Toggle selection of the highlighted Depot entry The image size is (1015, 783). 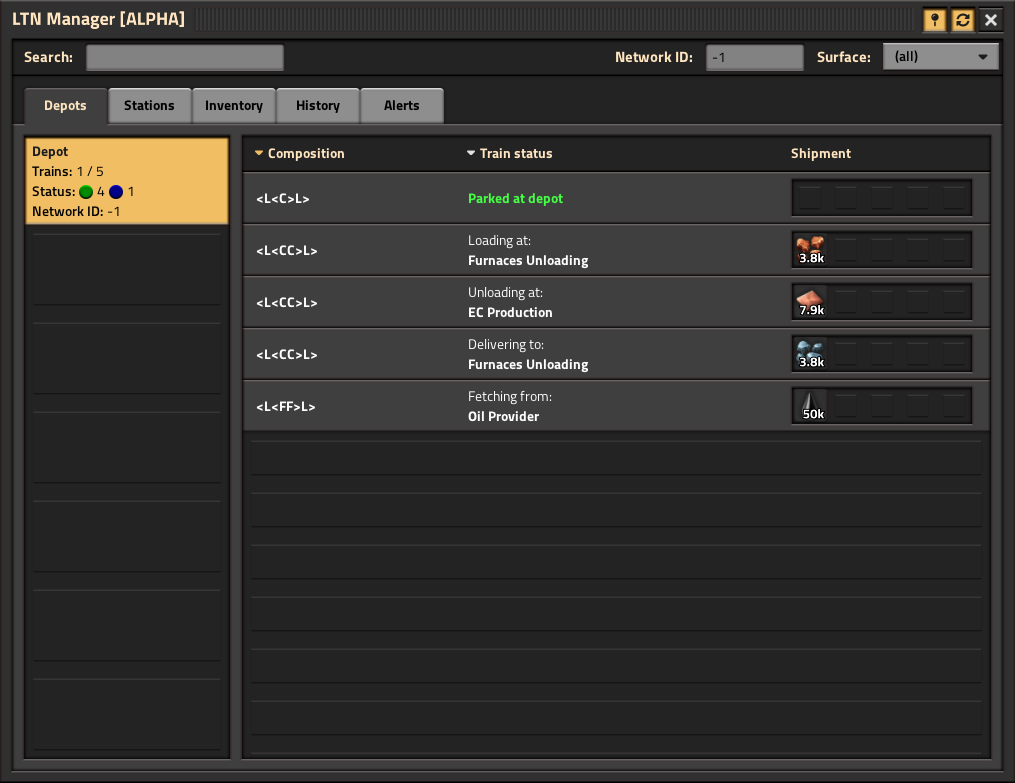coord(127,181)
